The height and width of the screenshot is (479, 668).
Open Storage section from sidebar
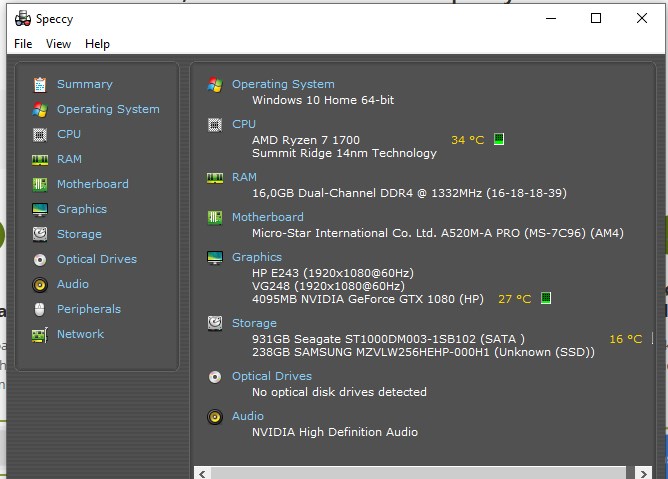pyautogui.click(x=79, y=234)
